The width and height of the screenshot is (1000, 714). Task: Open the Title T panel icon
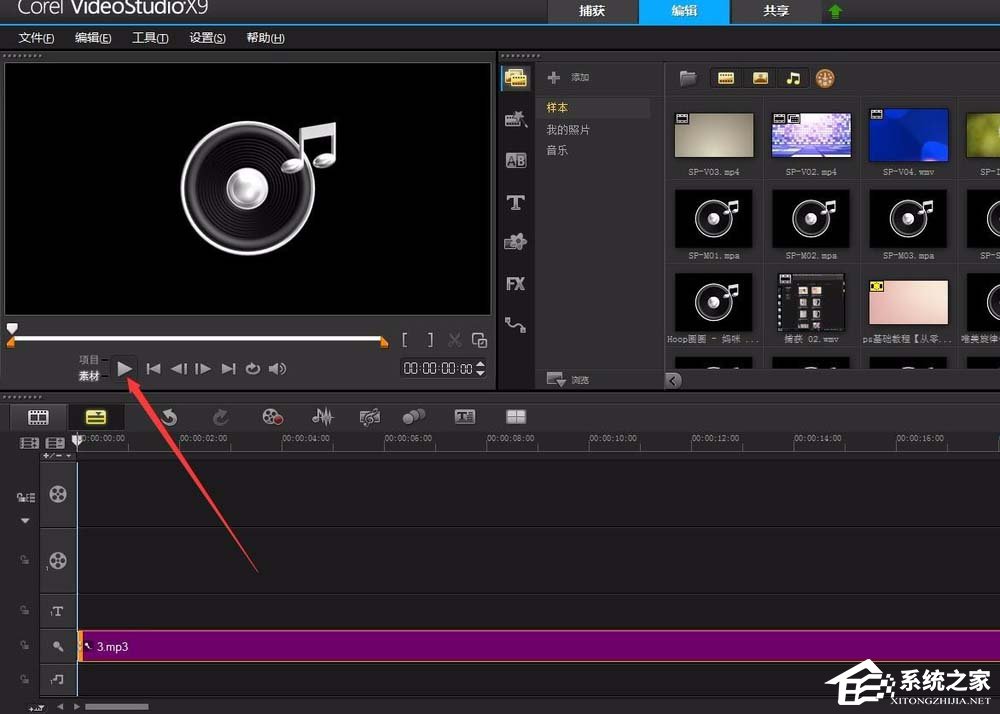515,203
